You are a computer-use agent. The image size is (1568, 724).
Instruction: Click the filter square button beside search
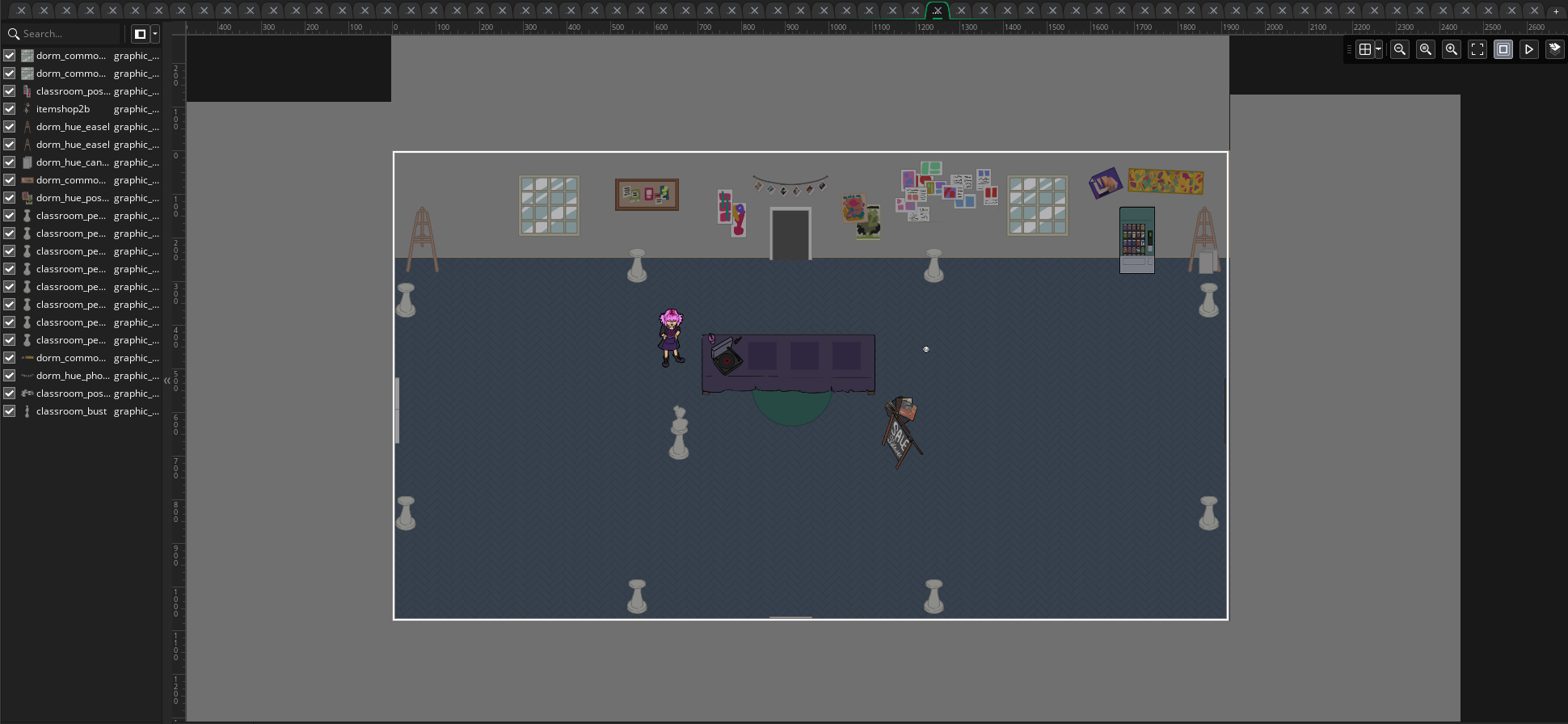[x=141, y=34]
